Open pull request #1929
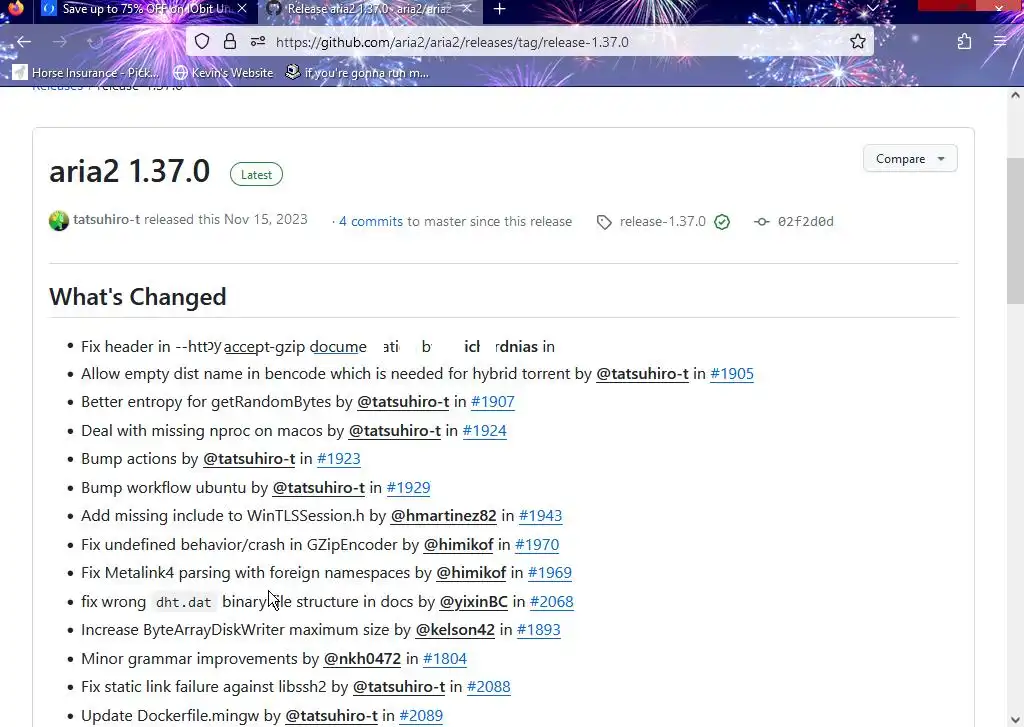 408,487
